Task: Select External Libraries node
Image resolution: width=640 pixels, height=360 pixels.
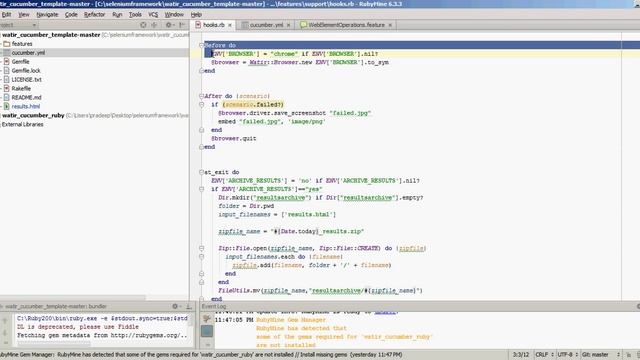Action: click(x=22, y=124)
